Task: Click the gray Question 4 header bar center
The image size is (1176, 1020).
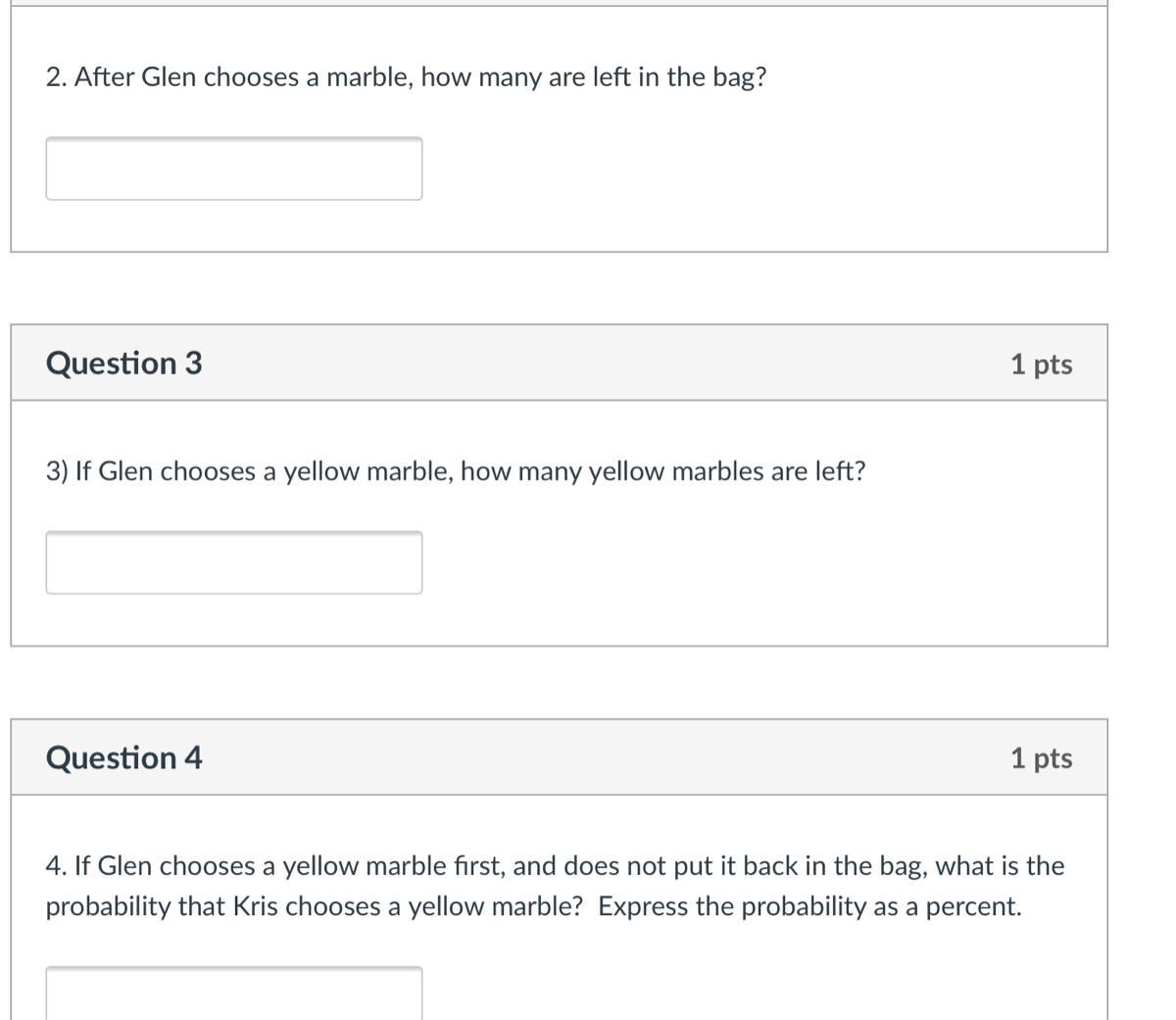Action: coord(559,758)
